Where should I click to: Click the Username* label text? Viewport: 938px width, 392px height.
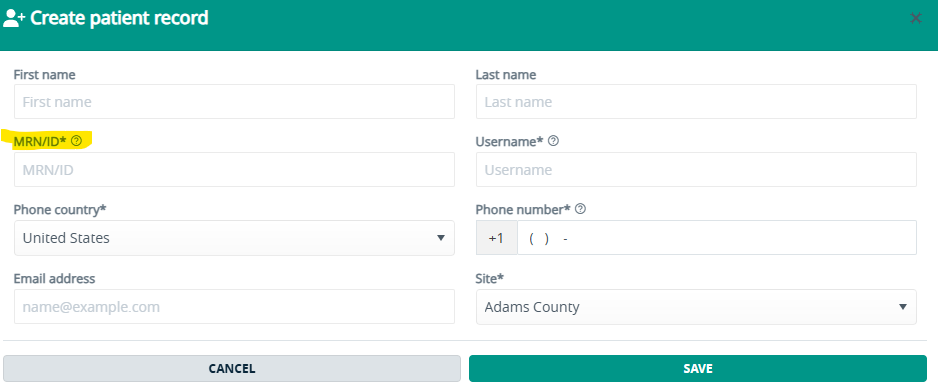pos(509,142)
